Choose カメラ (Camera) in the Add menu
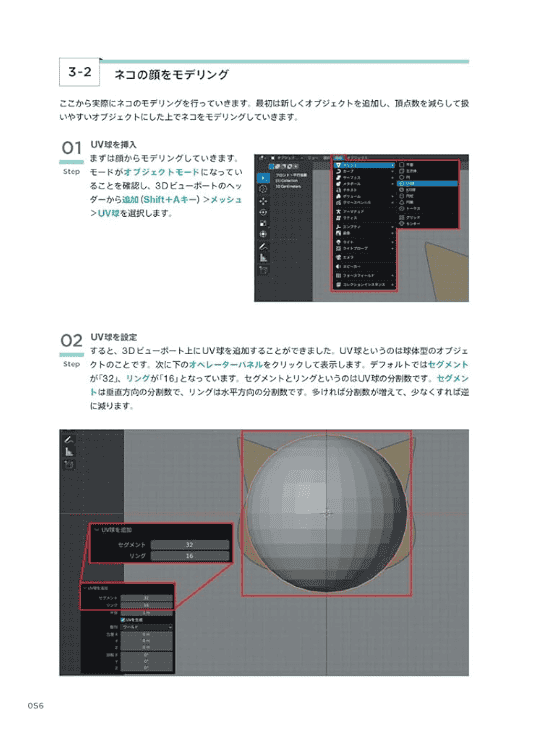The width and height of the screenshot is (534, 738). [x=364, y=257]
